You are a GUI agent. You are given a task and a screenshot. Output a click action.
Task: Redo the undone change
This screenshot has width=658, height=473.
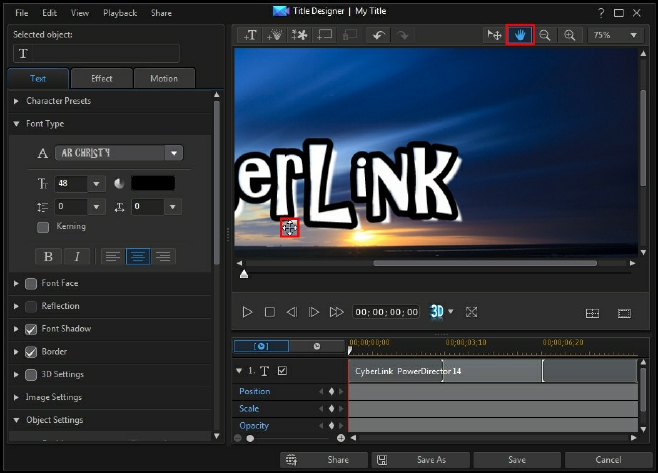[x=402, y=35]
